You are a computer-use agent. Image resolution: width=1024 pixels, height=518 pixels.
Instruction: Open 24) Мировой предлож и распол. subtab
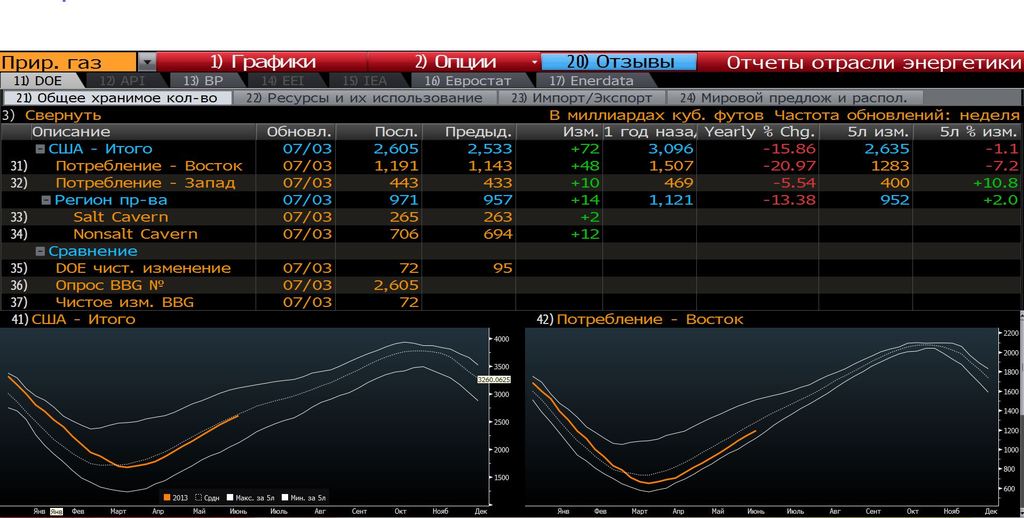pyautogui.click(x=793, y=98)
